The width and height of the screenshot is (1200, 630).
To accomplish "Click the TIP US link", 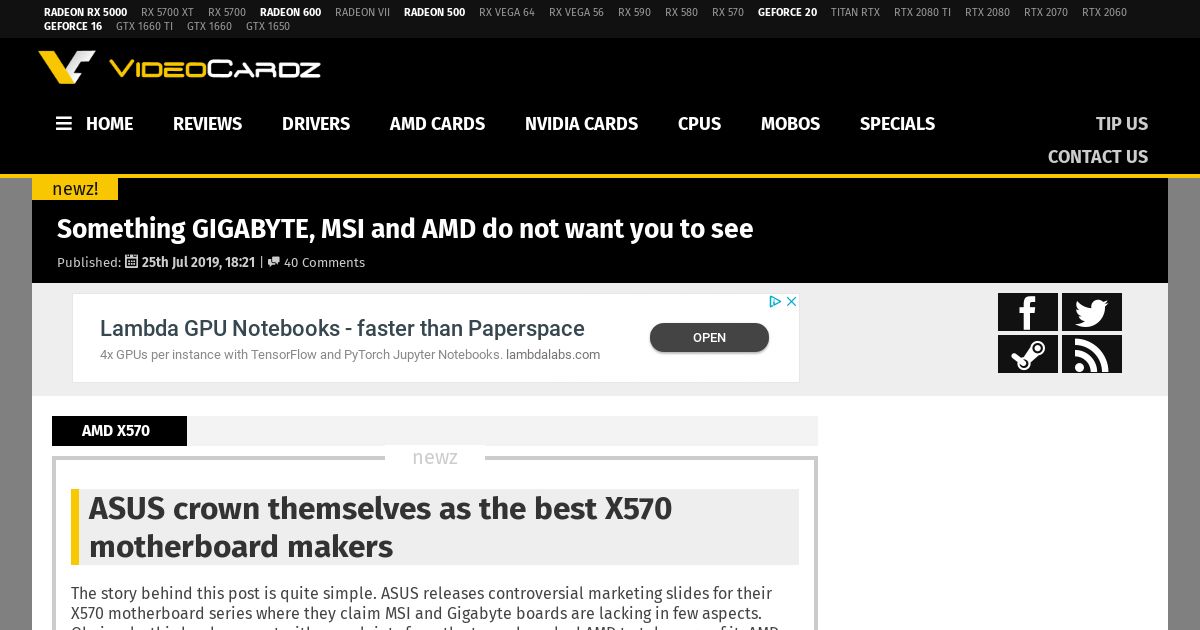I will (1122, 124).
